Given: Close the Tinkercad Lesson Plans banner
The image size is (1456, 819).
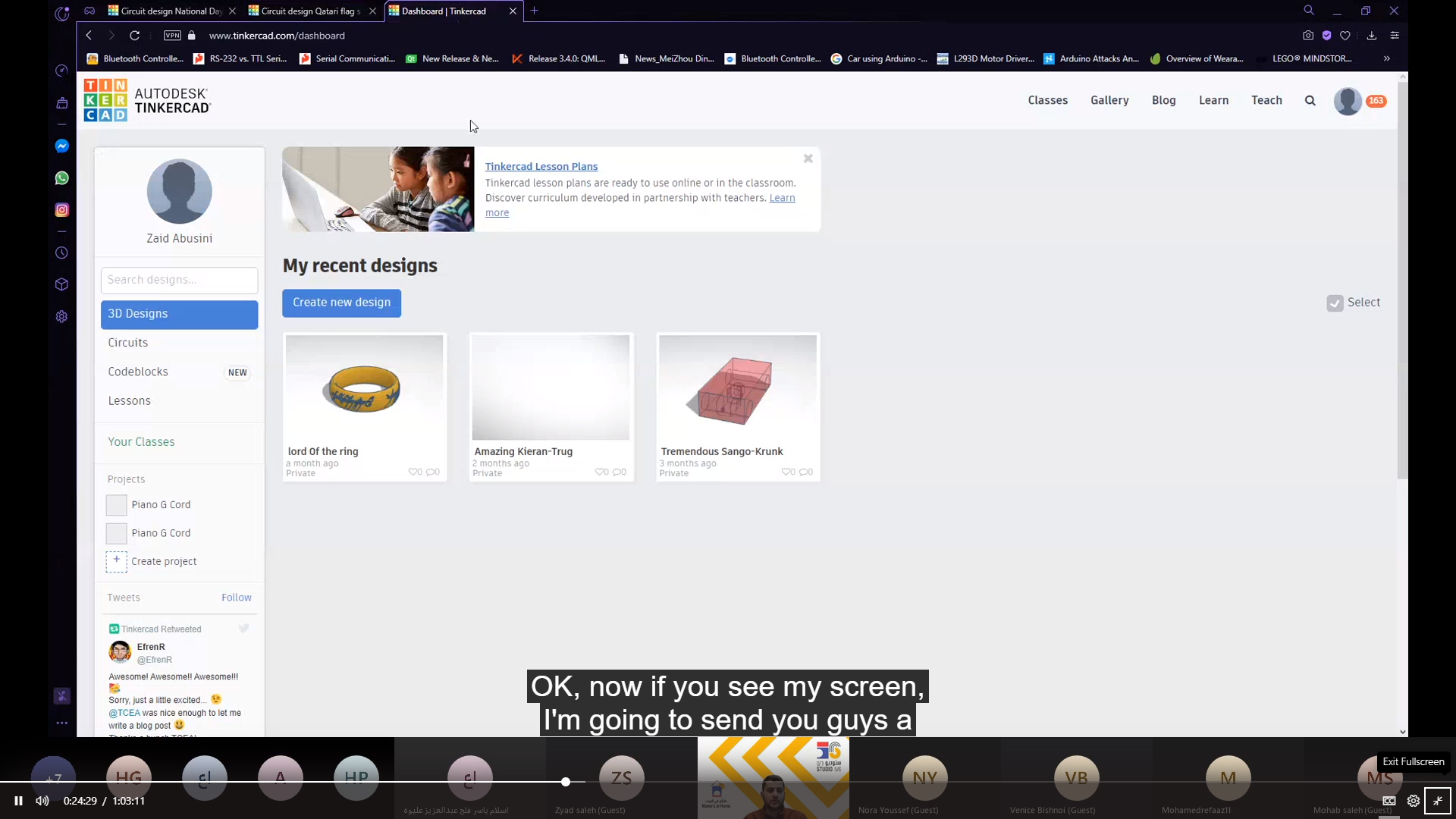Looking at the screenshot, I should (808, 158).
